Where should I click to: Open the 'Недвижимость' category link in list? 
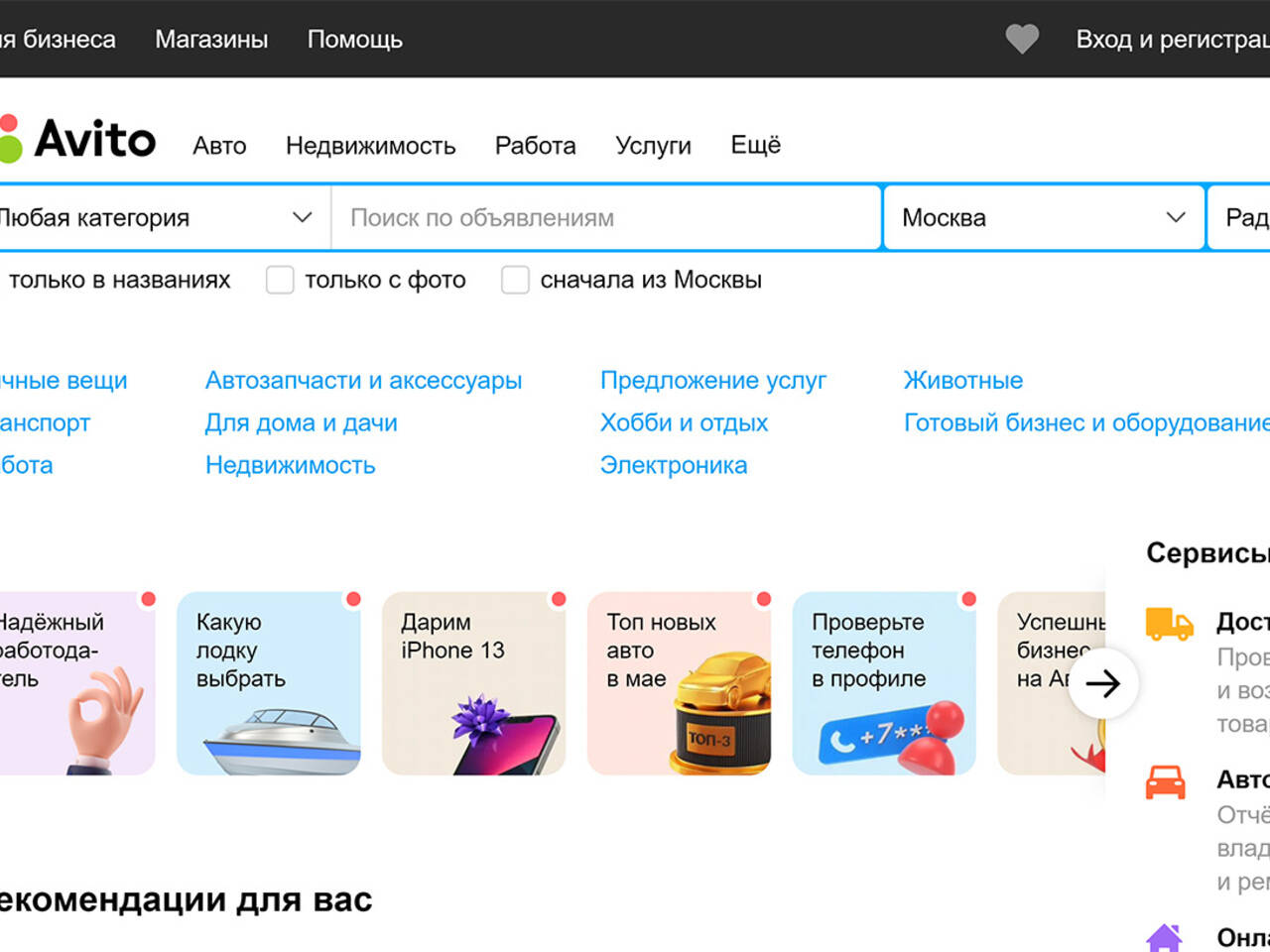(291, 465)
